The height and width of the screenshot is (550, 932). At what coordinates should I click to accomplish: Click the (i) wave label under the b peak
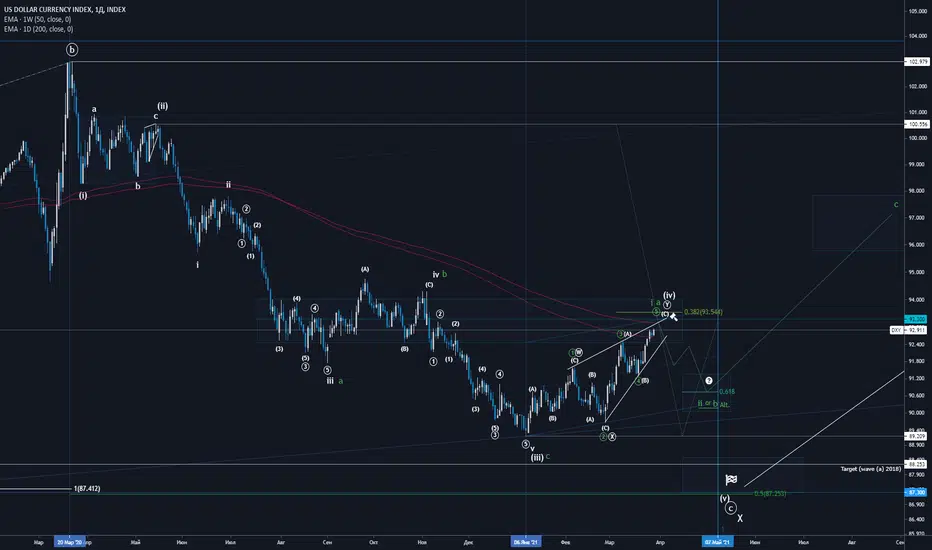pyautogui.click(x=83, y=195)
